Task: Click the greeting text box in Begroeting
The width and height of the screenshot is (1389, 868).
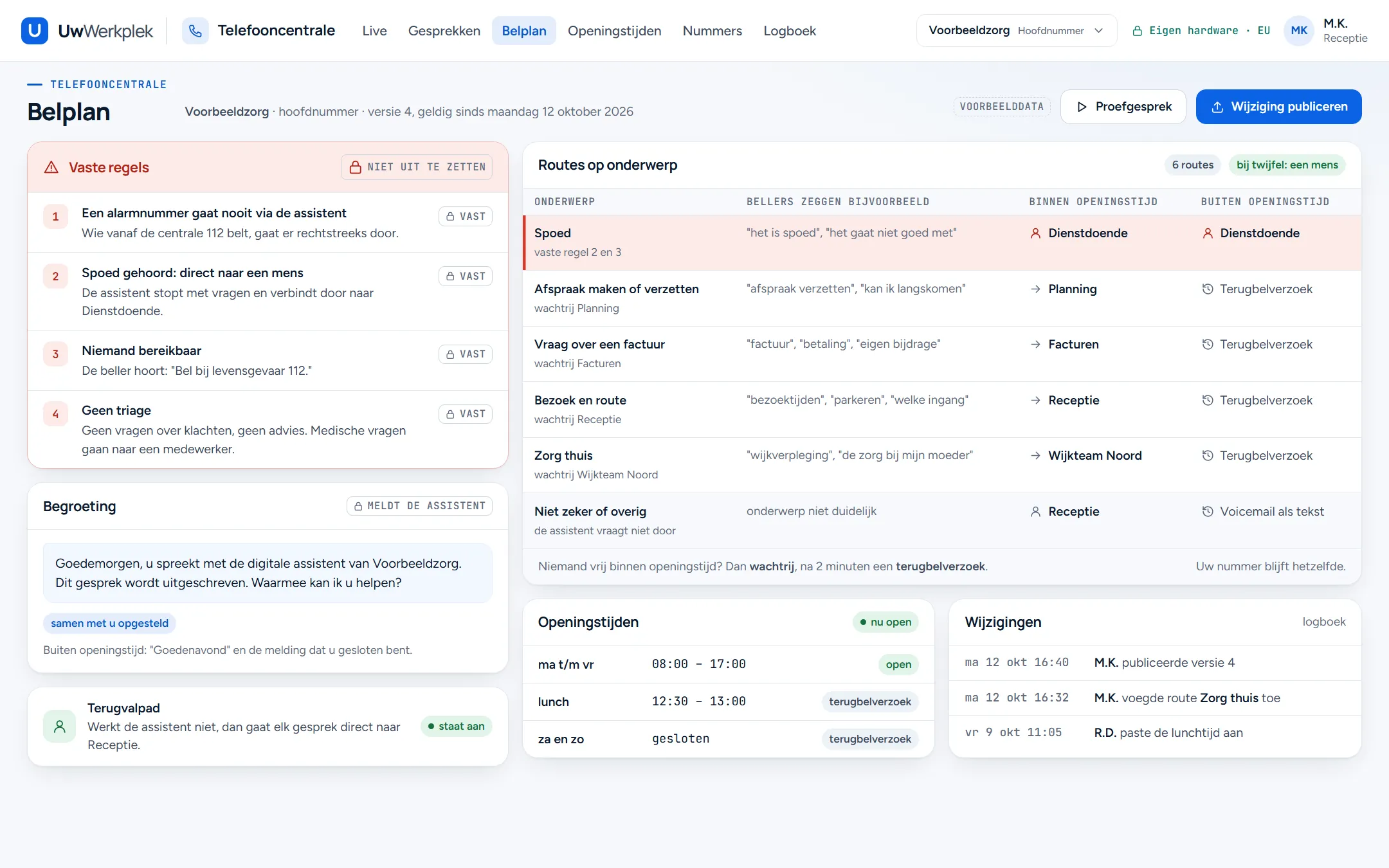Action: [x=268, y=574]
